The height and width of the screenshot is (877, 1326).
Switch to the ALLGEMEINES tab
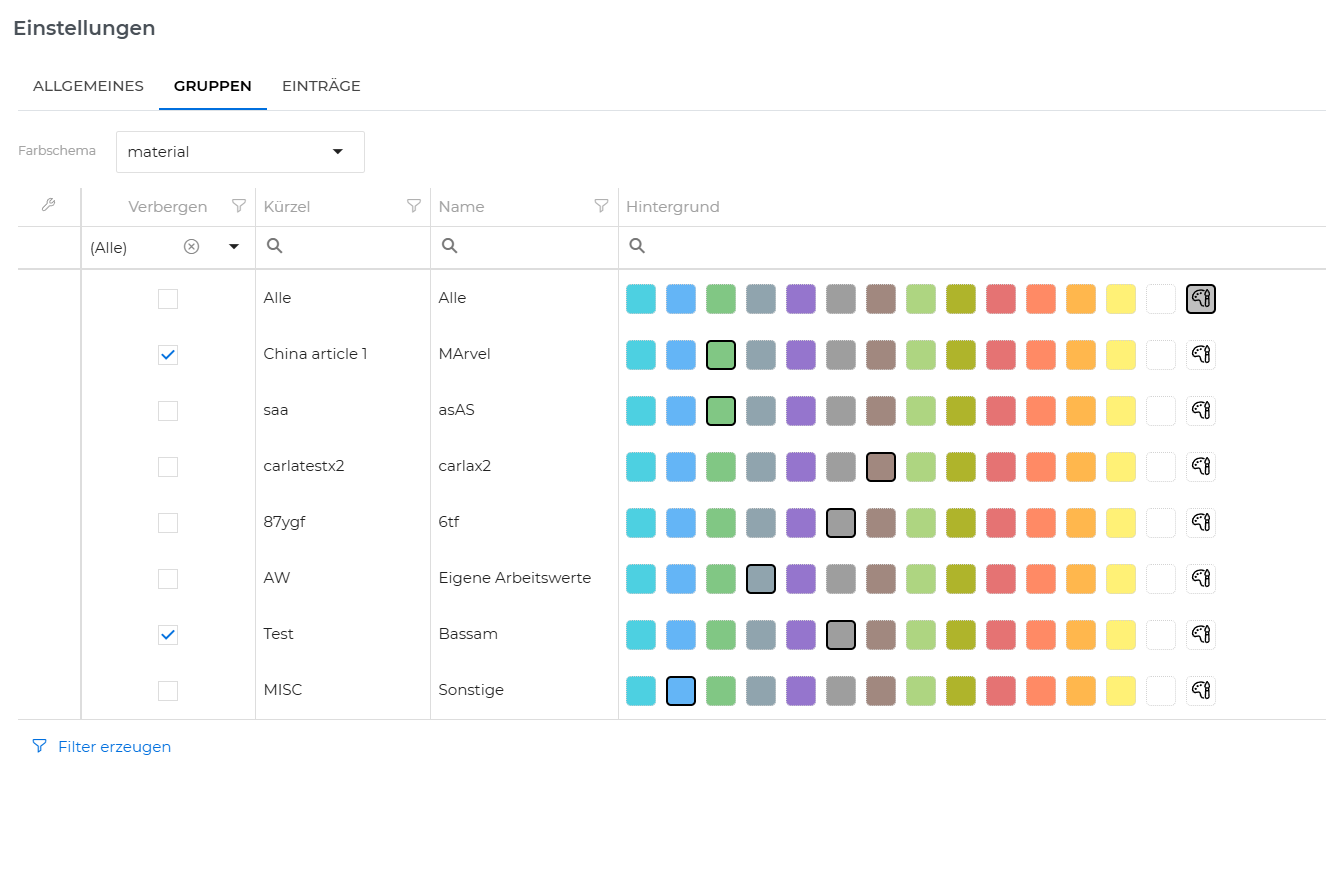coord(88,86)
